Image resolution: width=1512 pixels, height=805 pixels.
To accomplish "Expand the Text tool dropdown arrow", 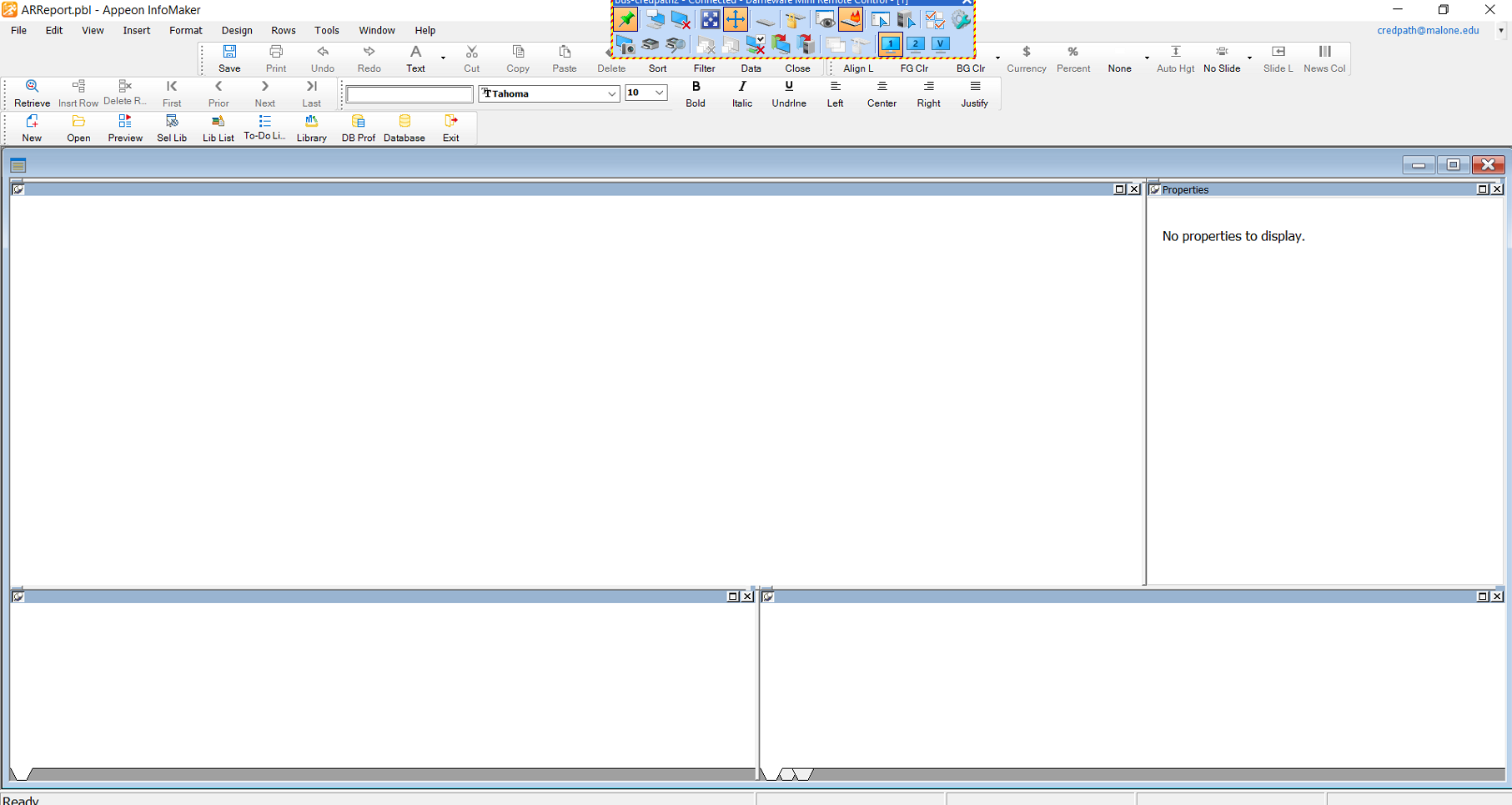I will (443, 58).
